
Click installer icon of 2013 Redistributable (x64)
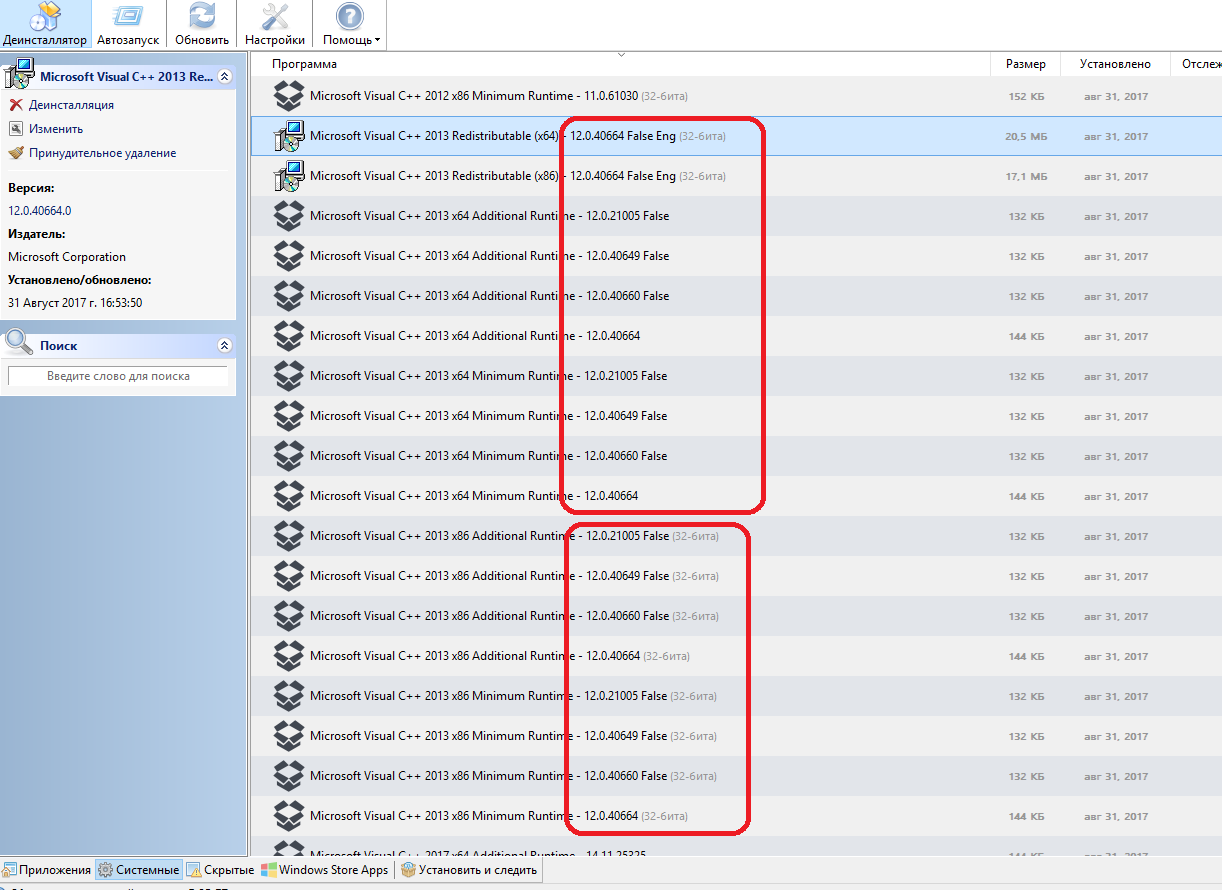289,136
